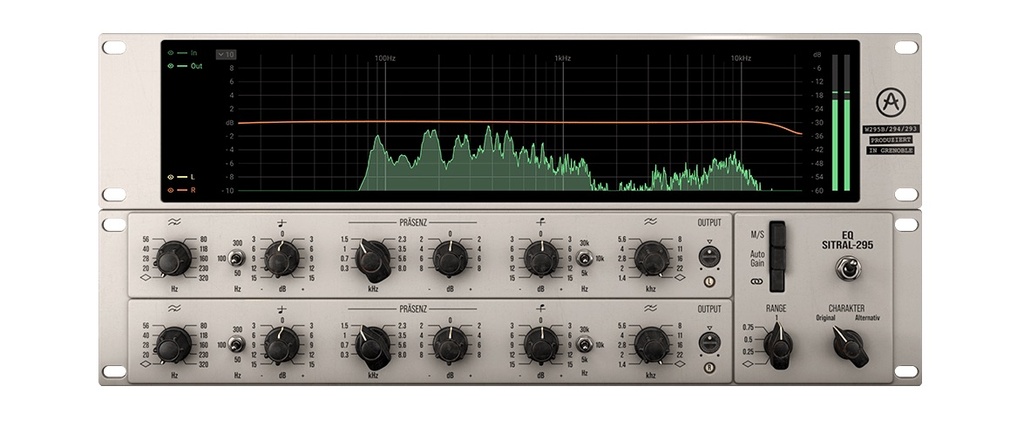This screenshot has height=427, width=1024.
Task: Click the top row PRÄSENZ label
Action: pos(413,223)
